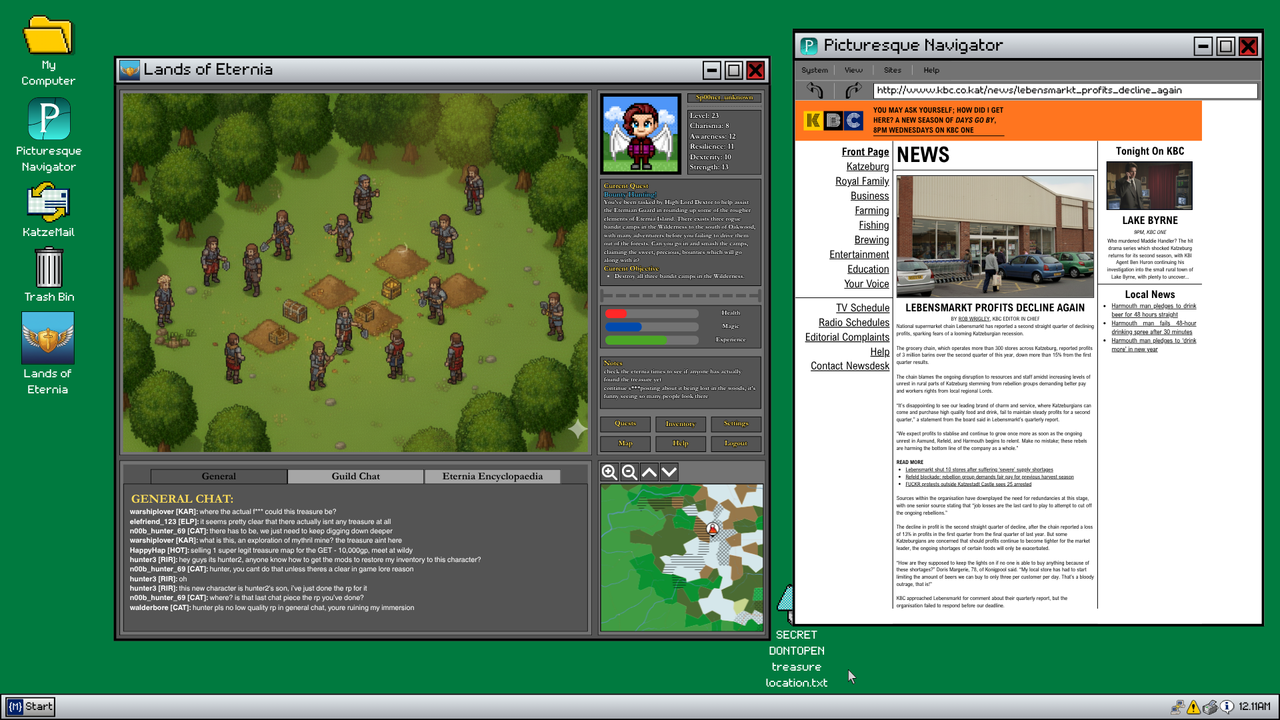This screenshot has height=720, width=1280.
Task: Open the Royal Family news link
Action: point(862,182)
